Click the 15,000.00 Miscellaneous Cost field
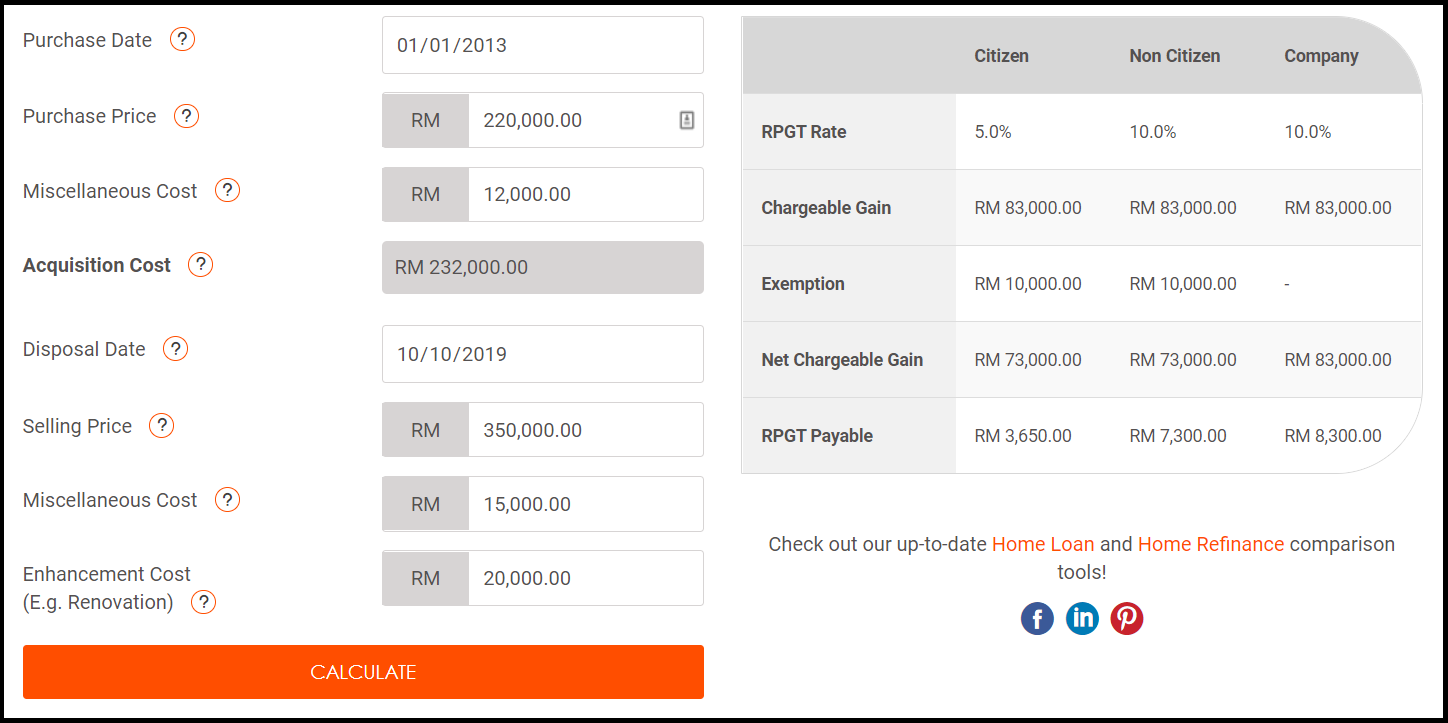The height and width of the screenshot is (723, 1448). [x=584, y=504]
